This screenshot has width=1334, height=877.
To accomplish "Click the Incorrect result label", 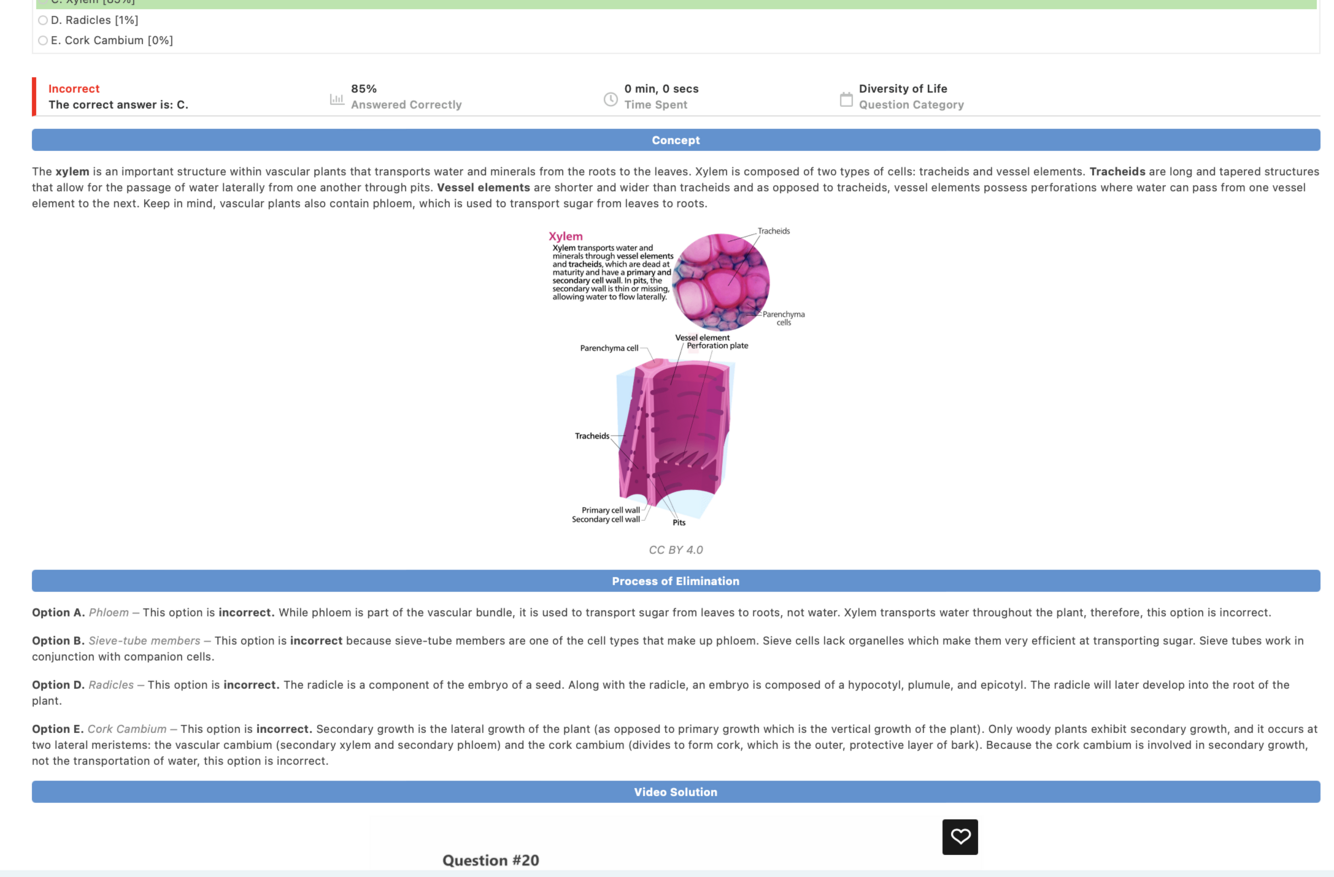I will click(74, 89).
